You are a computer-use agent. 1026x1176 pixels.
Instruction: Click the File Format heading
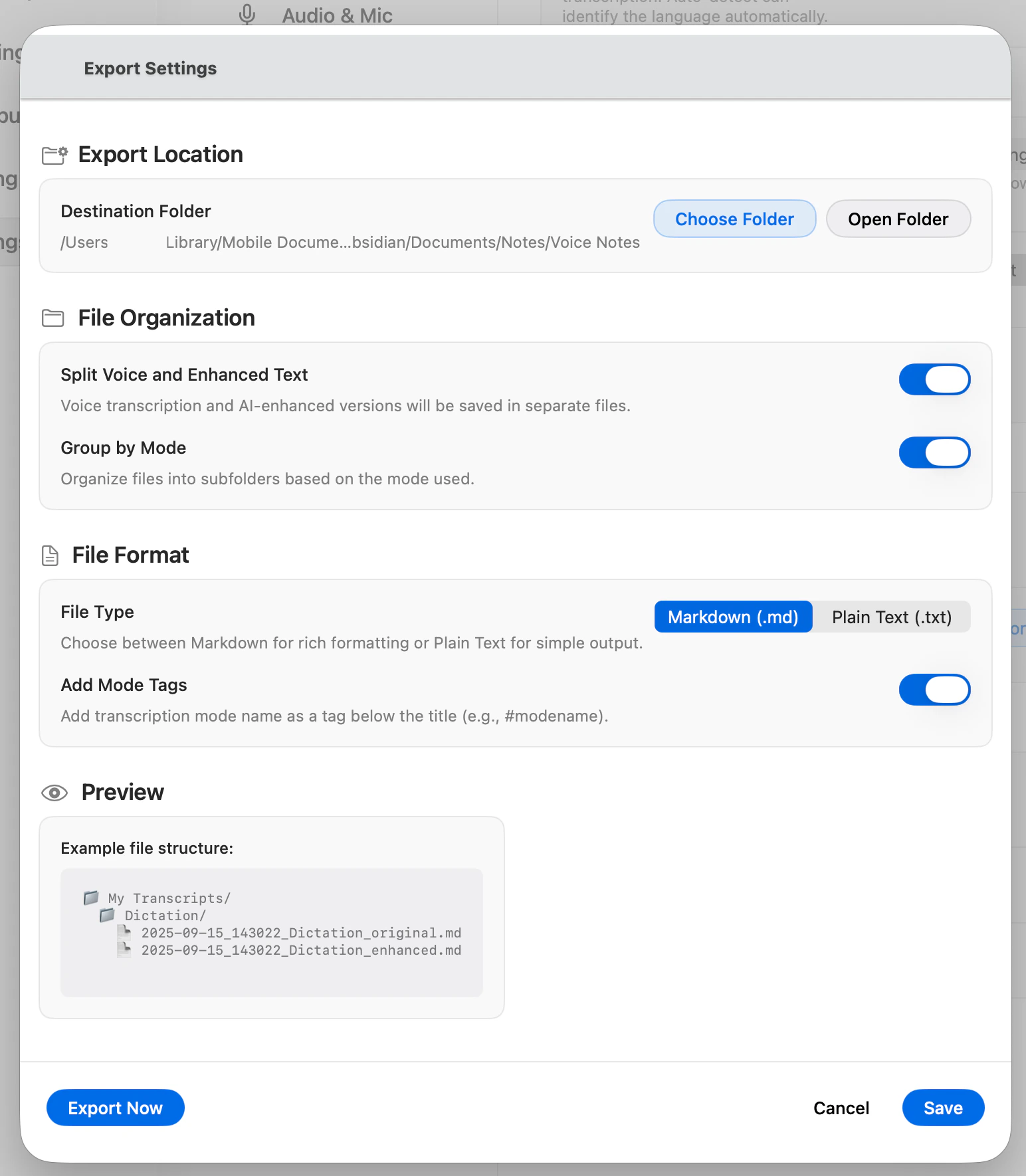pos(131,555)
